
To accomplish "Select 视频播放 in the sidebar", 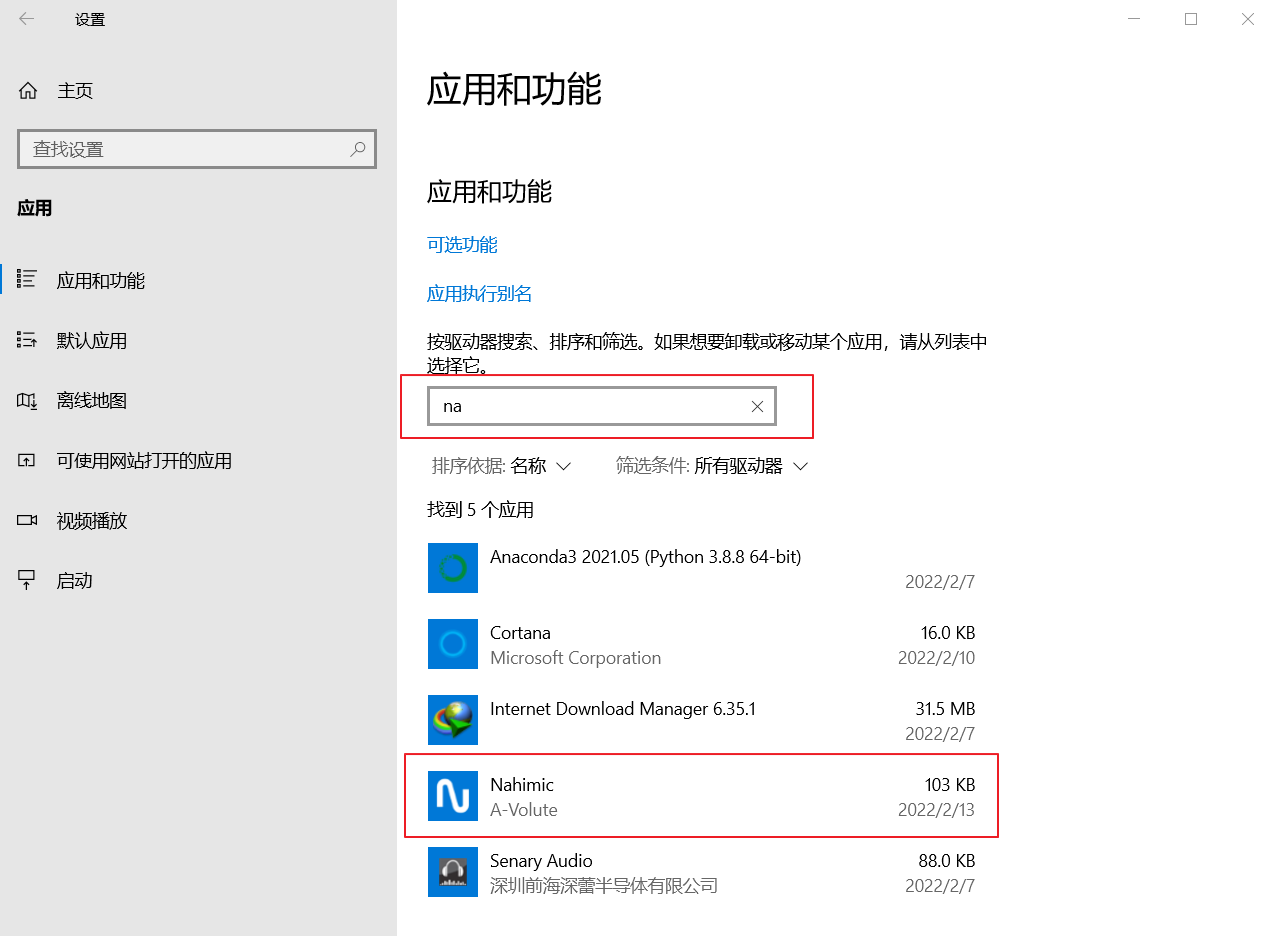I will point(92,521).
